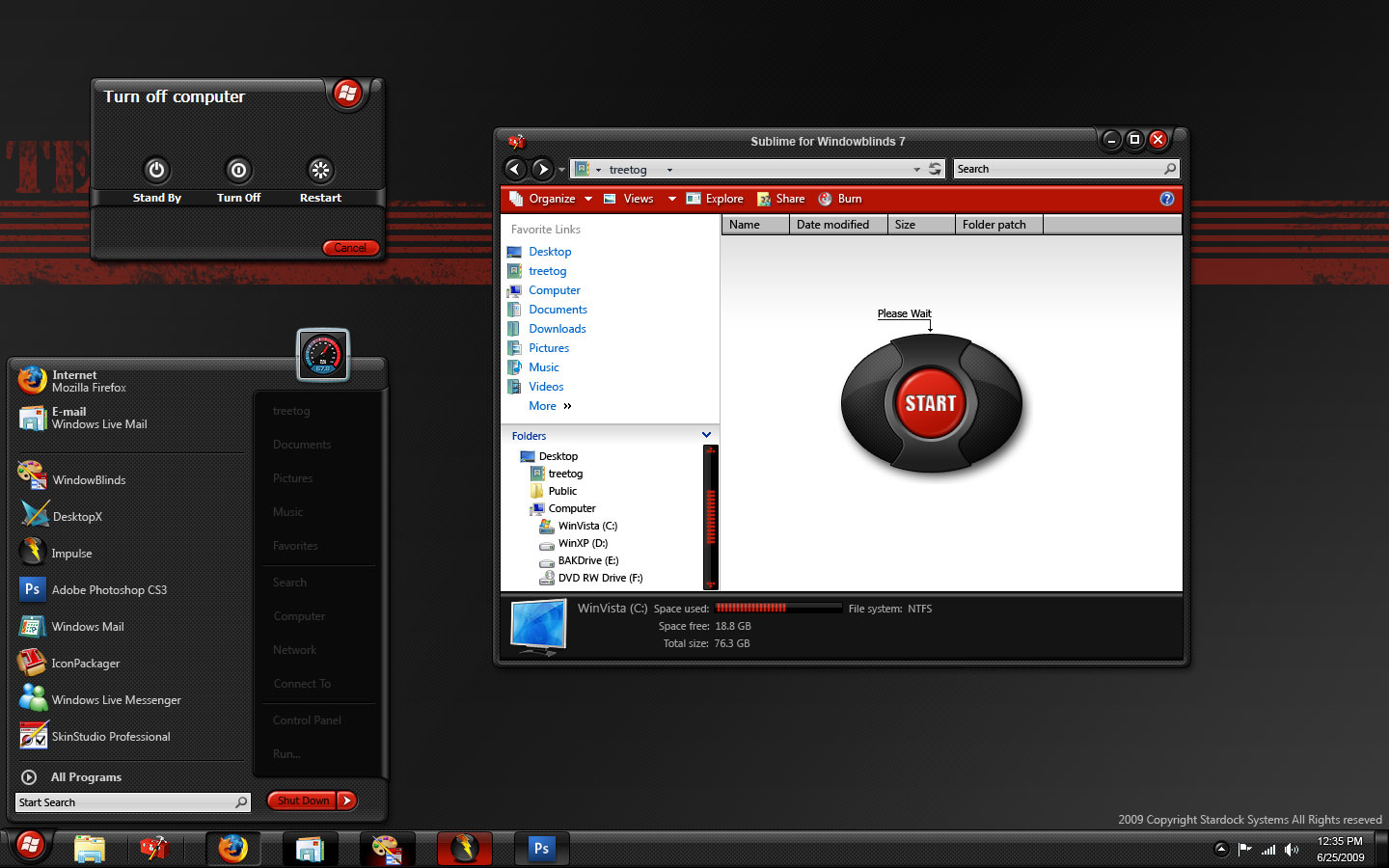Viewport: 1389px width, 868px height.
Task: Click the Windows Start orb
Action: pos(30,846)
